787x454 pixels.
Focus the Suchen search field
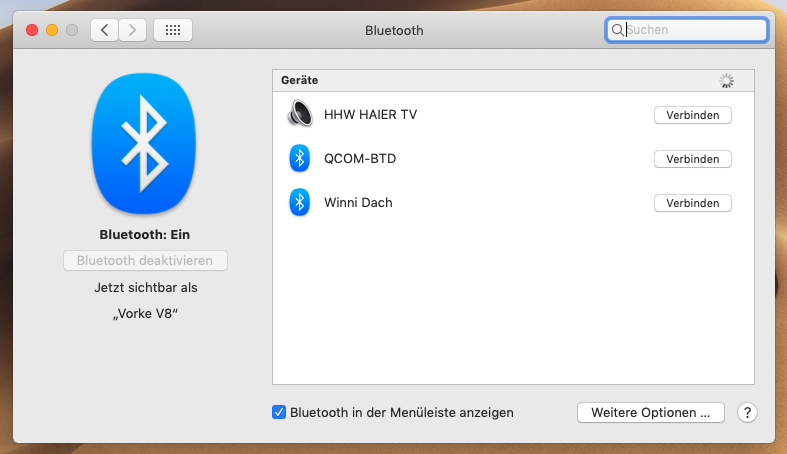694,30
